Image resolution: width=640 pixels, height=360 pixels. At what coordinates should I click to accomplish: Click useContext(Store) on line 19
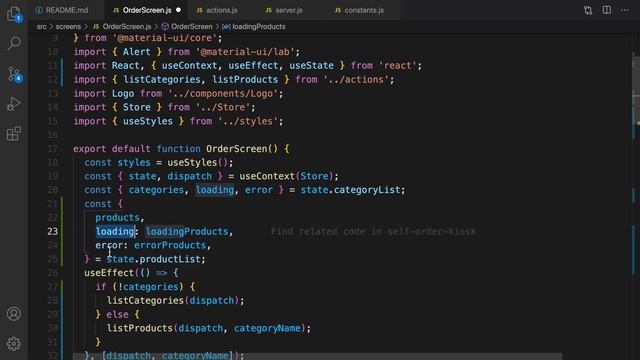pyautogui.click(x=287, y=176)
